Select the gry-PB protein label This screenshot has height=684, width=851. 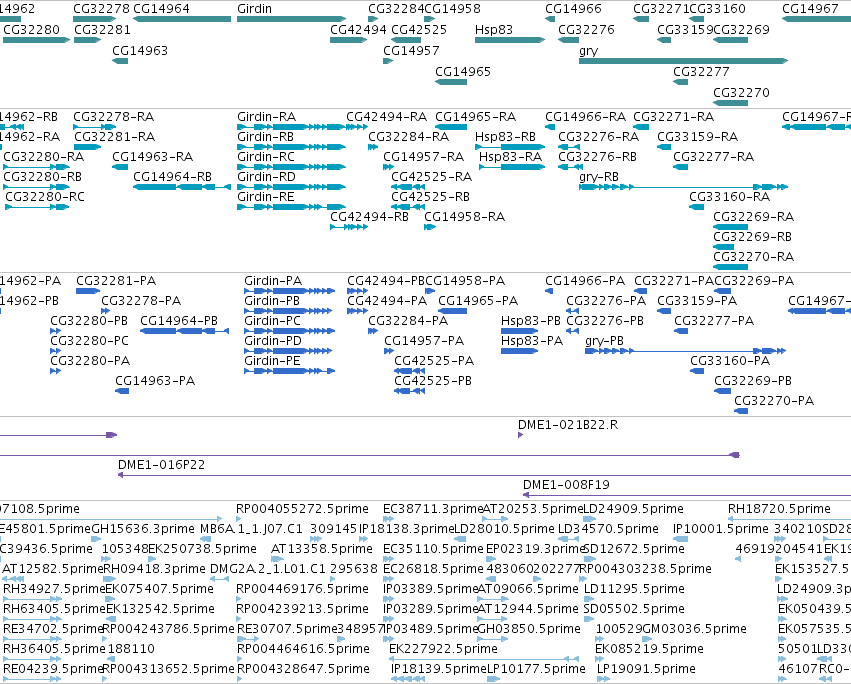[605, 340]
